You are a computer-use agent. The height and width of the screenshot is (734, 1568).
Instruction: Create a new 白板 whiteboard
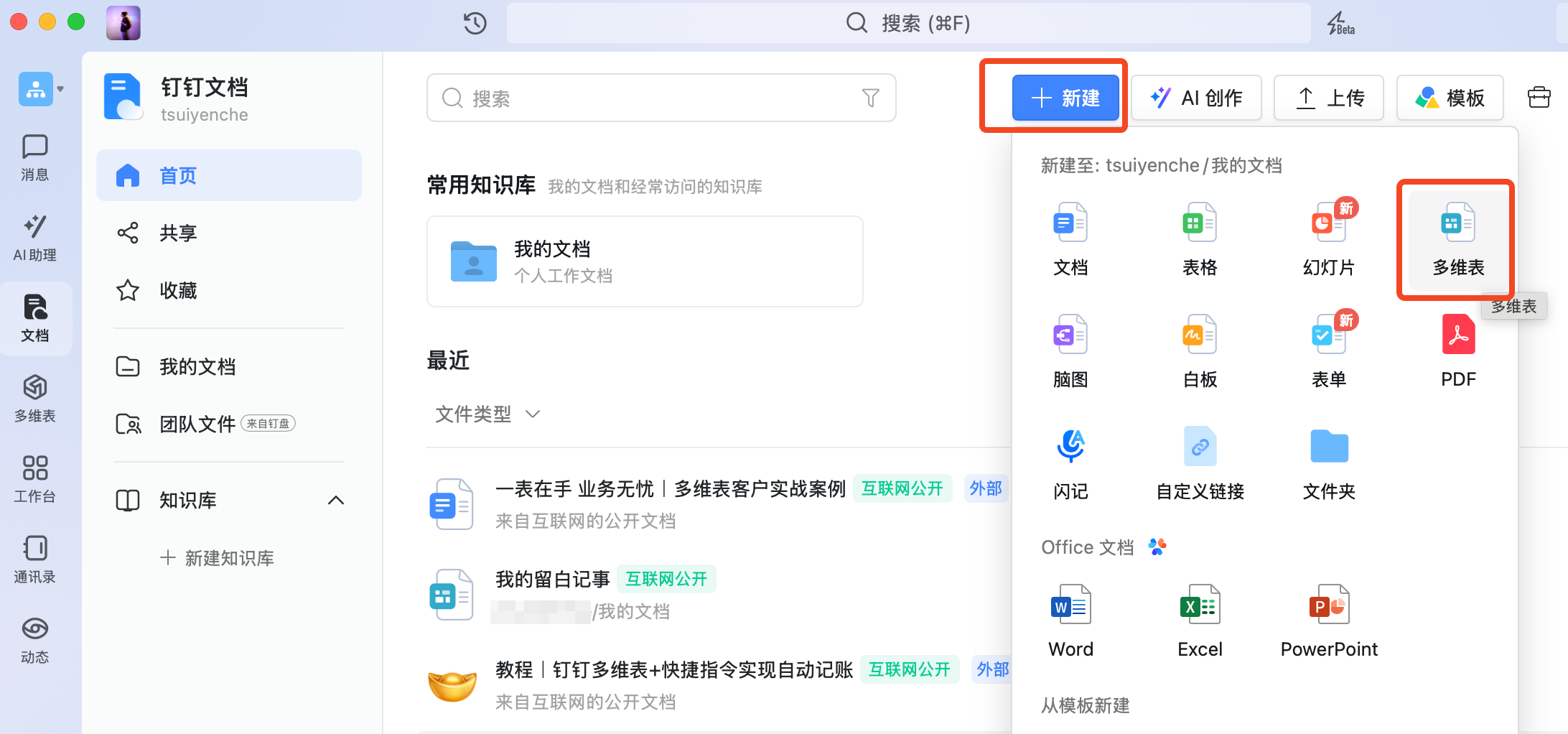(1200, 352)
